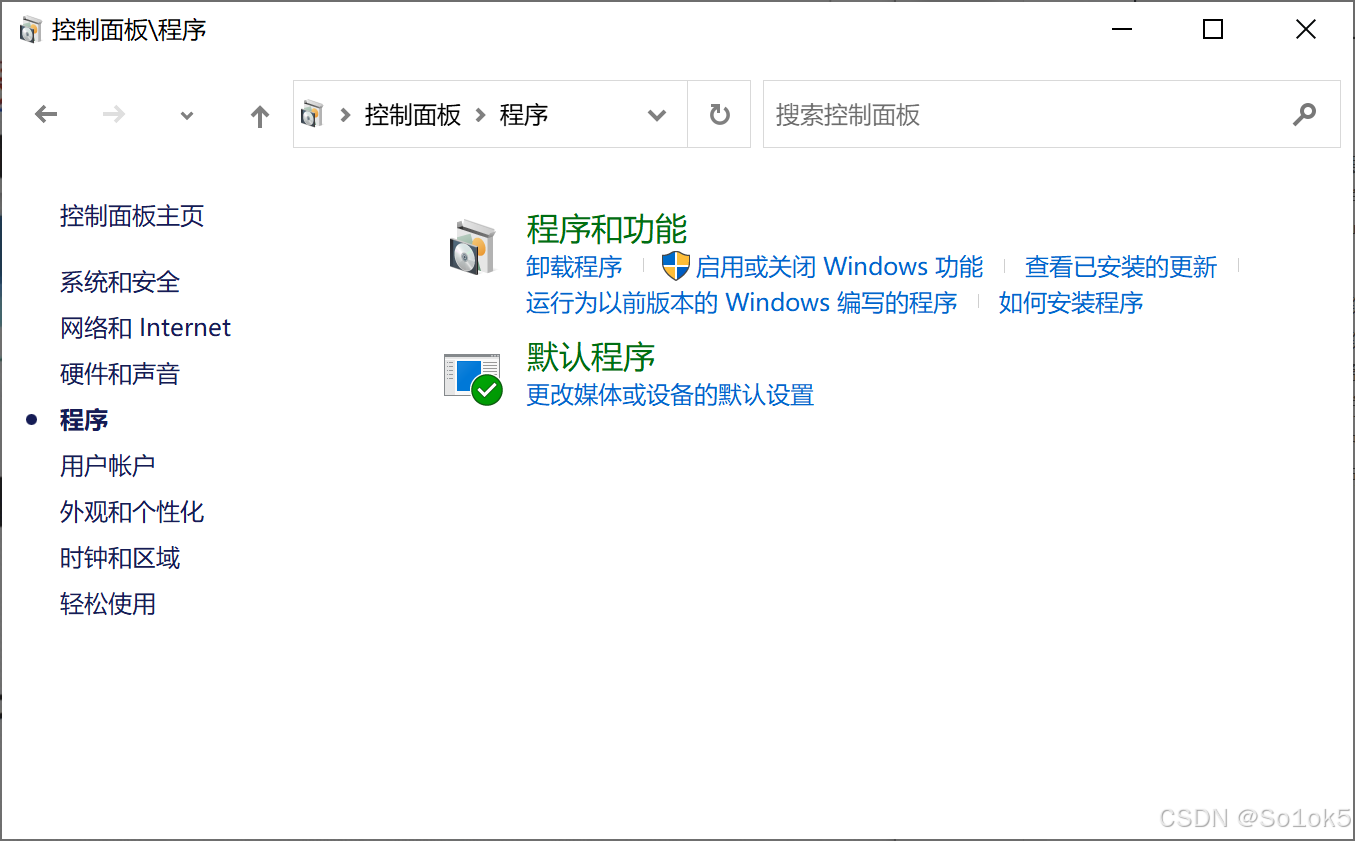This screenshot has width=1355, height=841.
Task: Select the current 程序 sidebar entry
Action: tap(84, 420)
